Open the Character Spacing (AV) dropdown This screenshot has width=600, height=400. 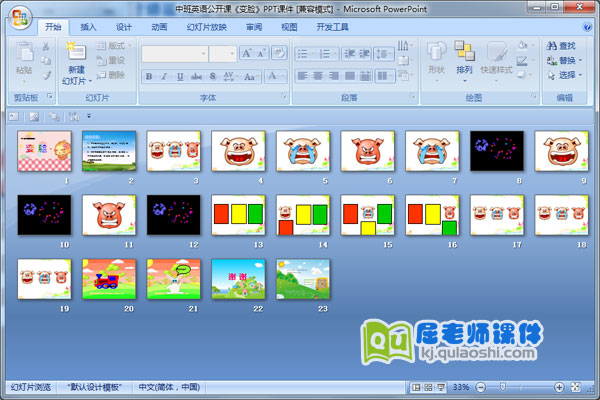(x=230, y=76)
